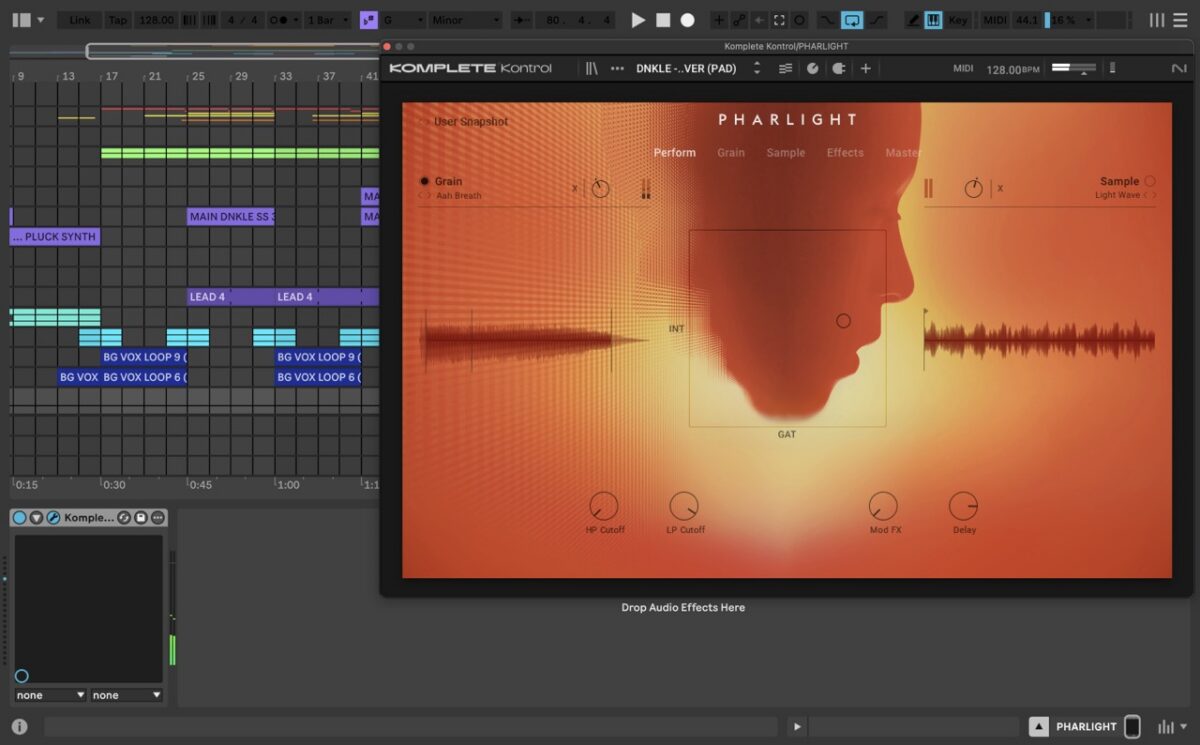Click the wrench icon on the Komplete device
Screen dimensions: 1200x745
coord(53,517)
